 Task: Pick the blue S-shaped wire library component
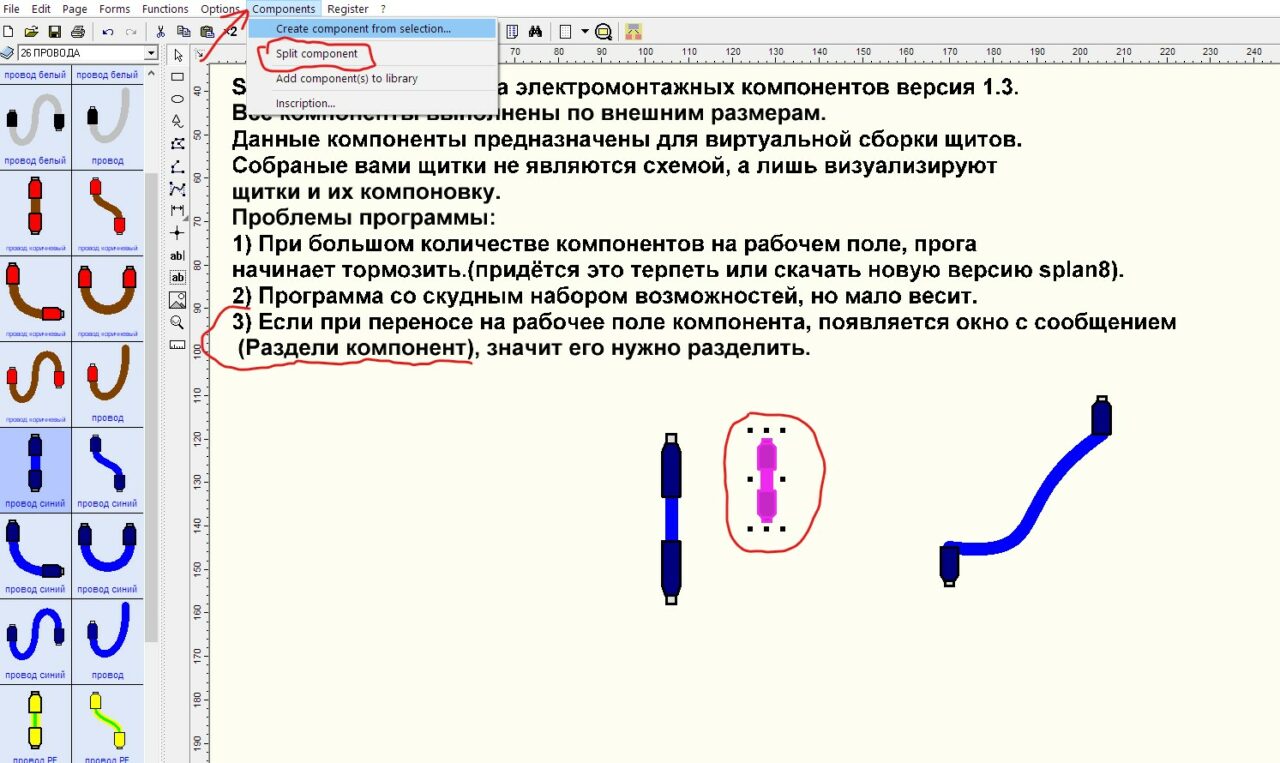[36, 641]
